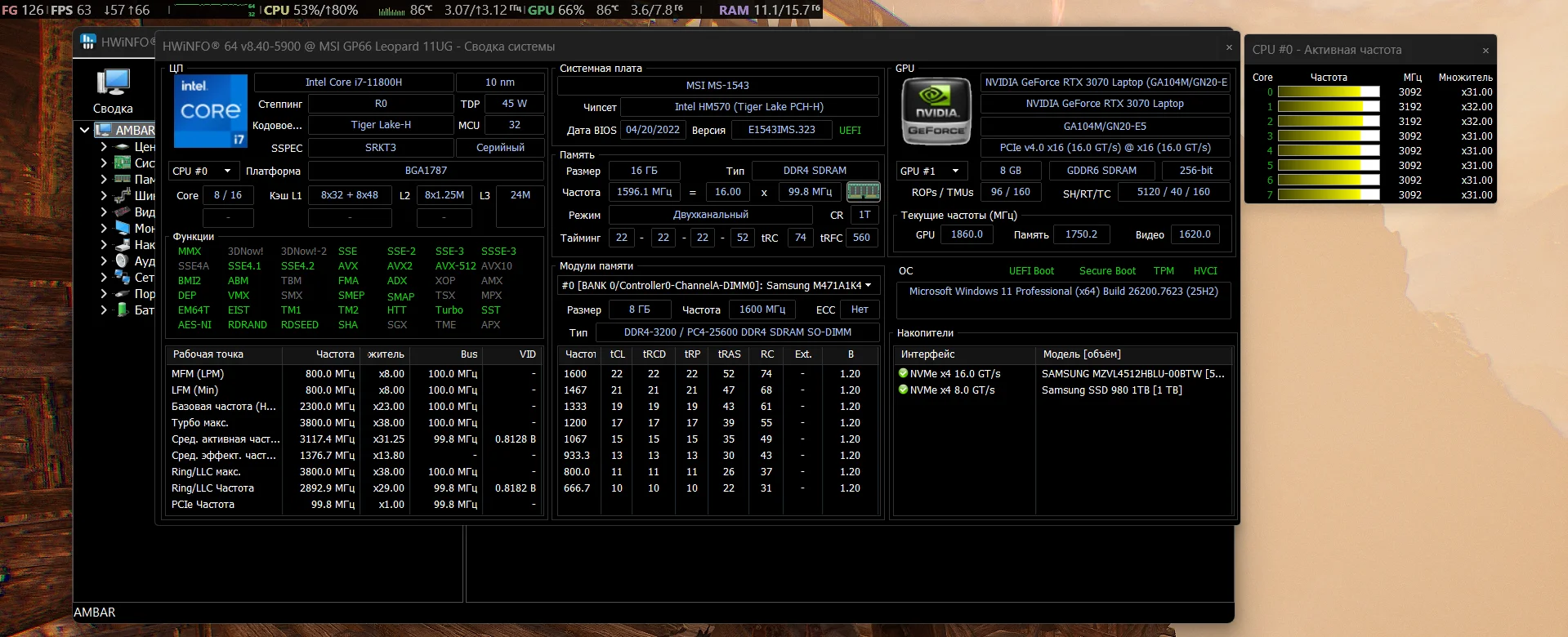The image size is (1568, 637).
Task: Click the Сводка computer icon in toolbar
Action: [x=113, y=83]
